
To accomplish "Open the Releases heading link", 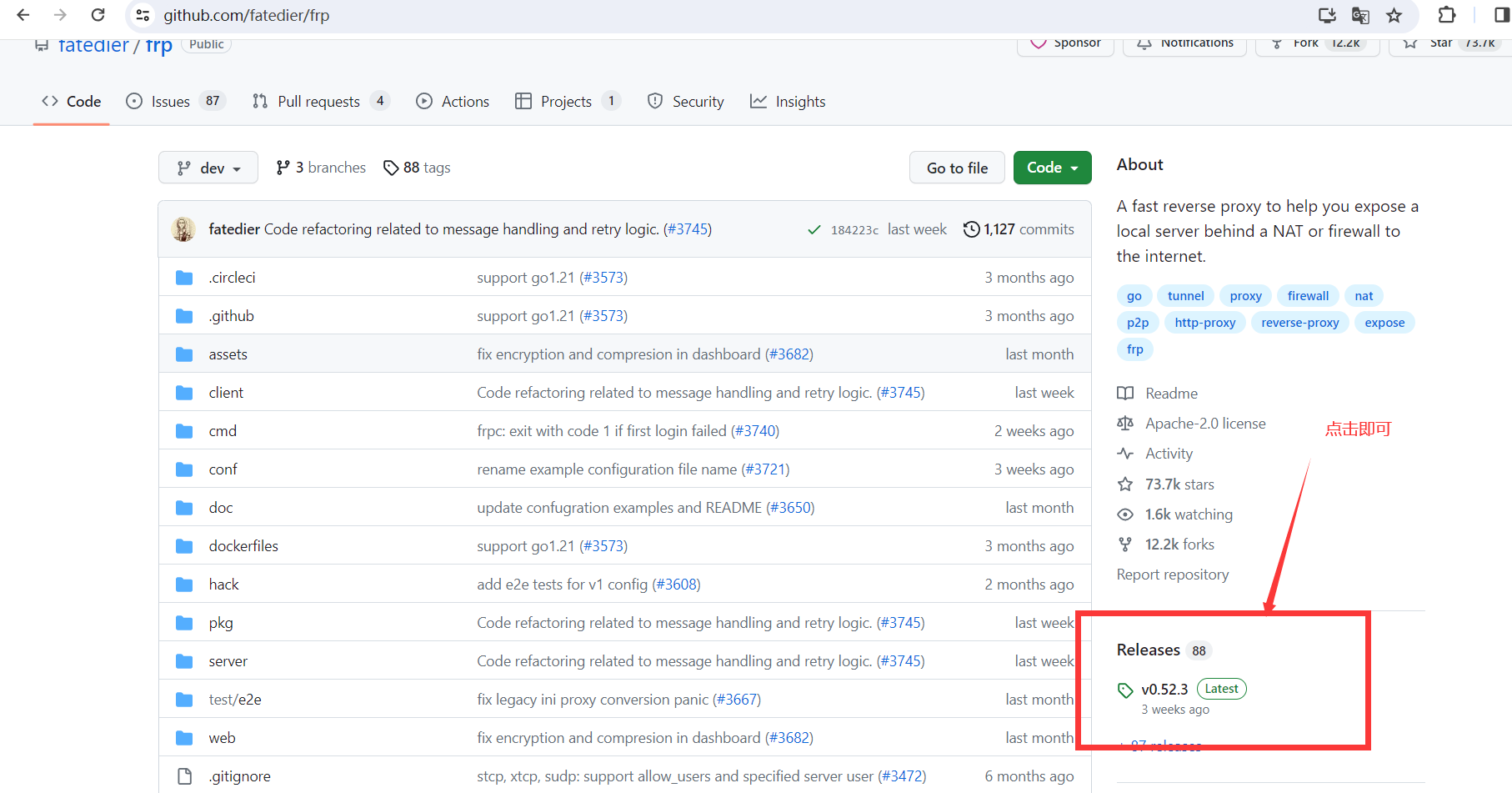I will pos(1149,650).
